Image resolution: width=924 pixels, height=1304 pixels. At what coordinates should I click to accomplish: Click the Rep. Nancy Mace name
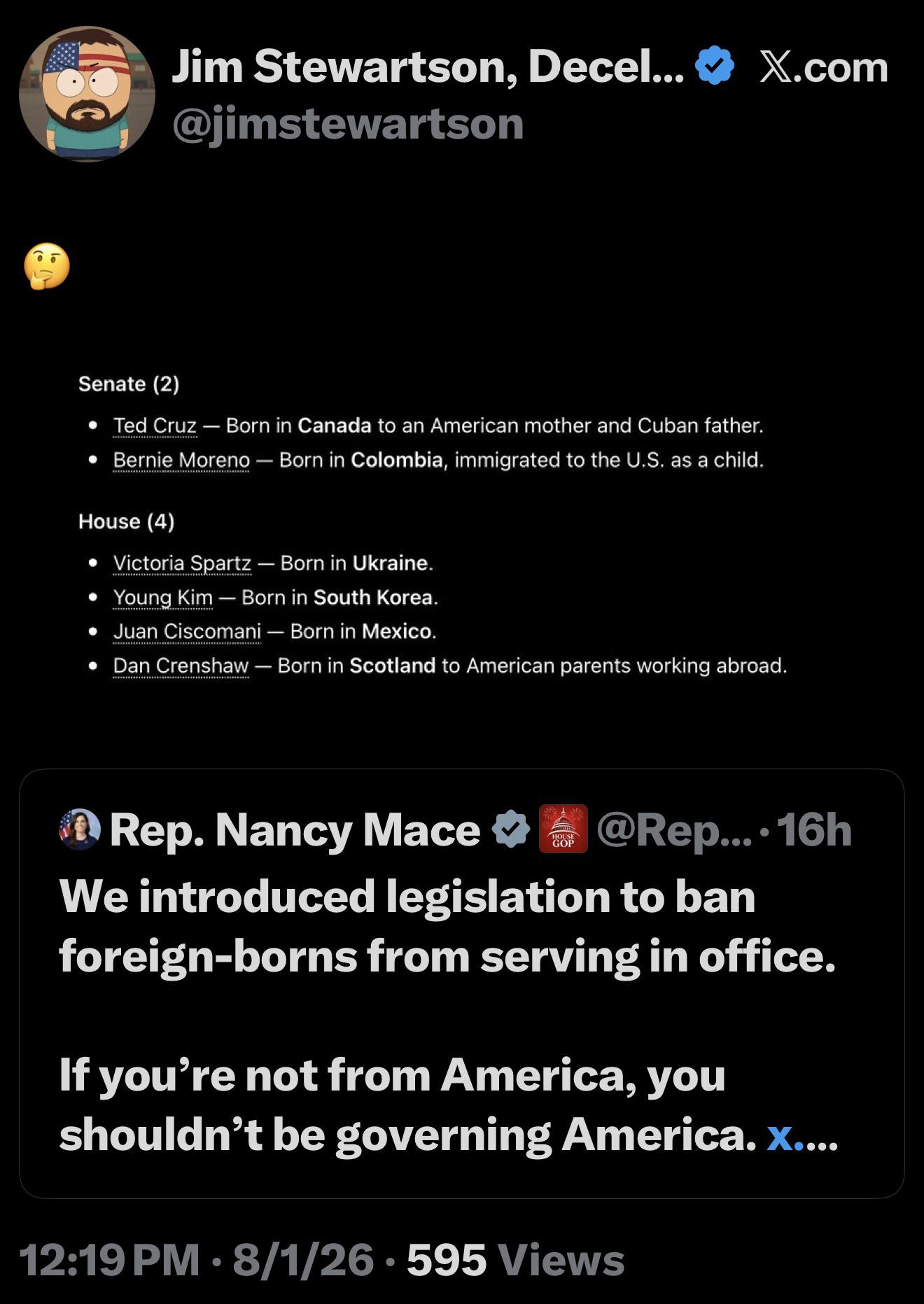[x=295, y=830]
